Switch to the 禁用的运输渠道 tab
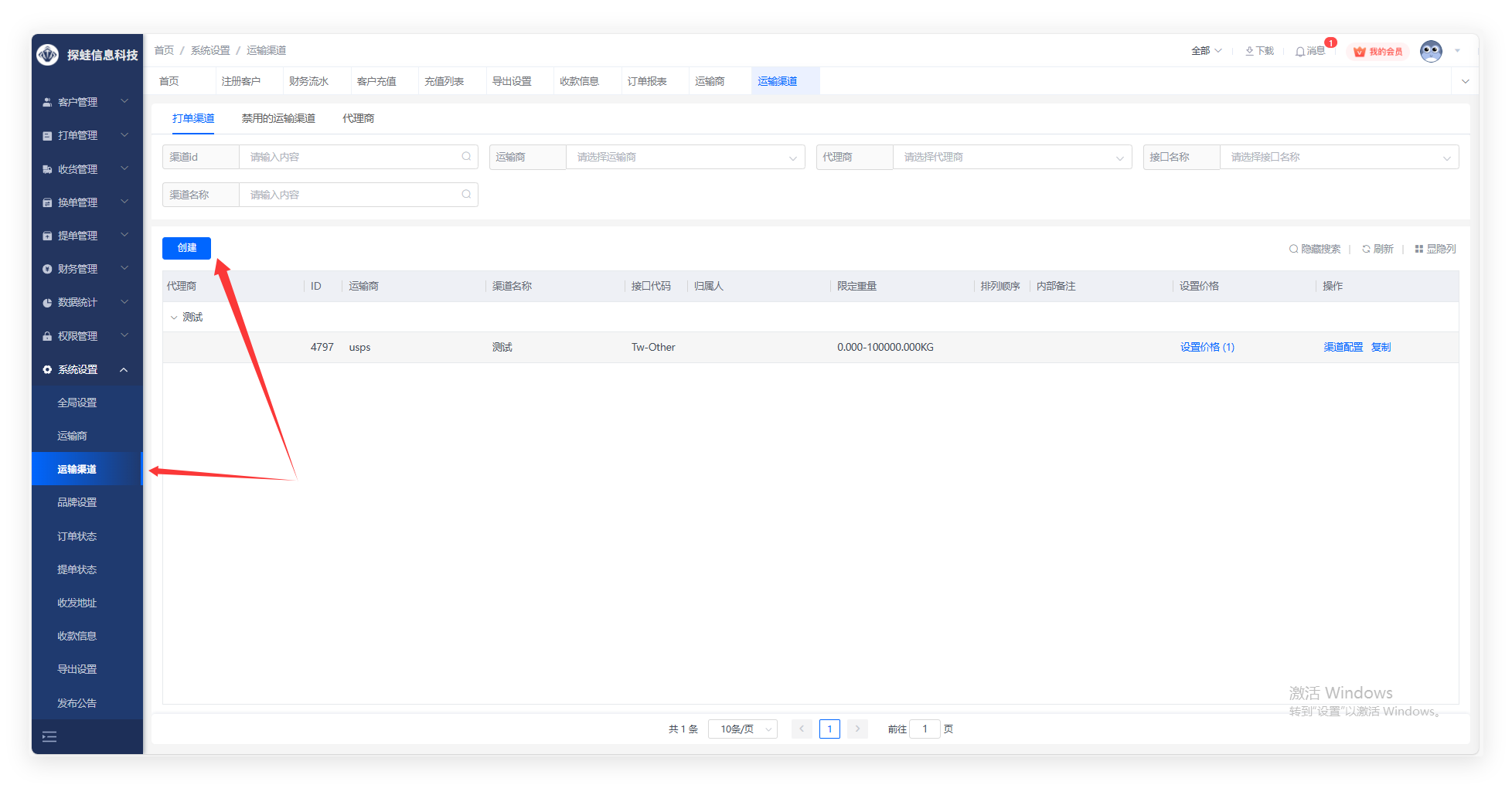Screen dimensions: 1512x785 click(278, 118)
